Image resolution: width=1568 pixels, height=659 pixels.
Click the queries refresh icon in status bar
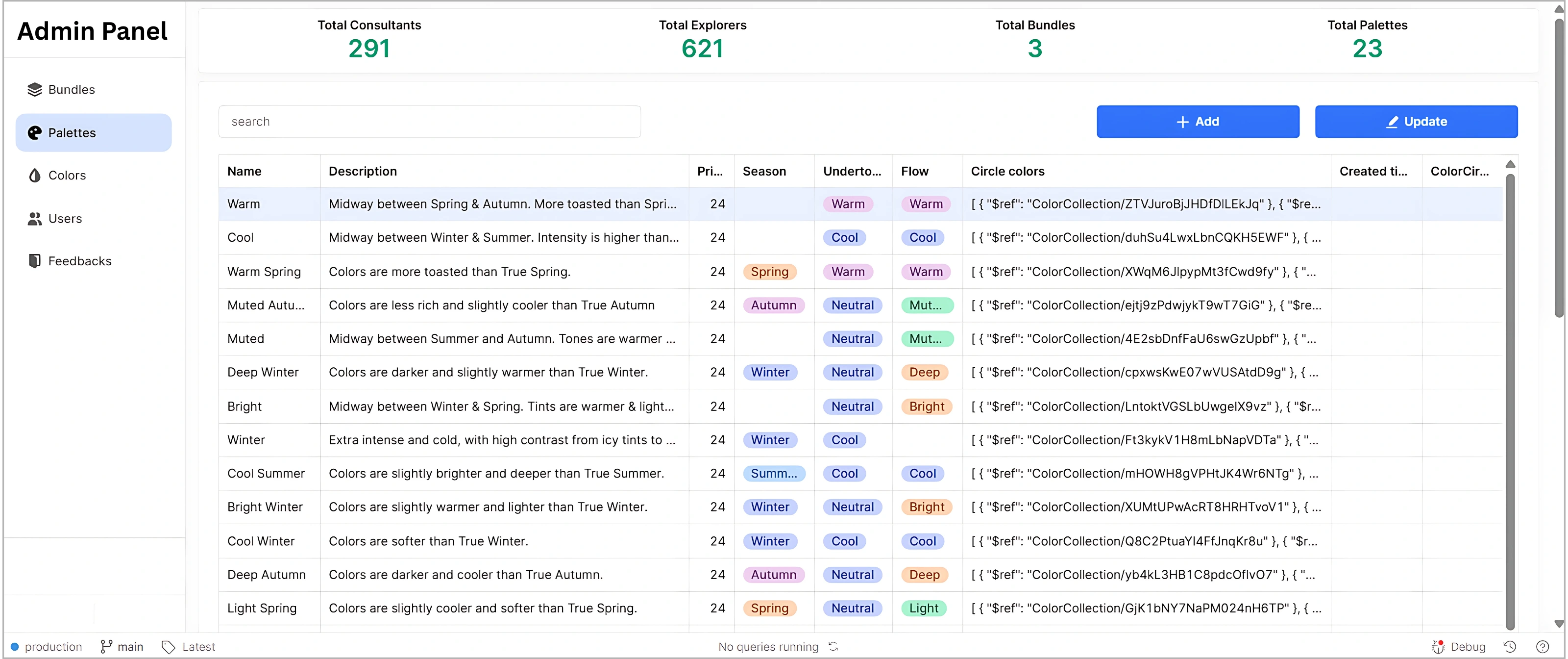pyautogui.click(x=833, y=647)
